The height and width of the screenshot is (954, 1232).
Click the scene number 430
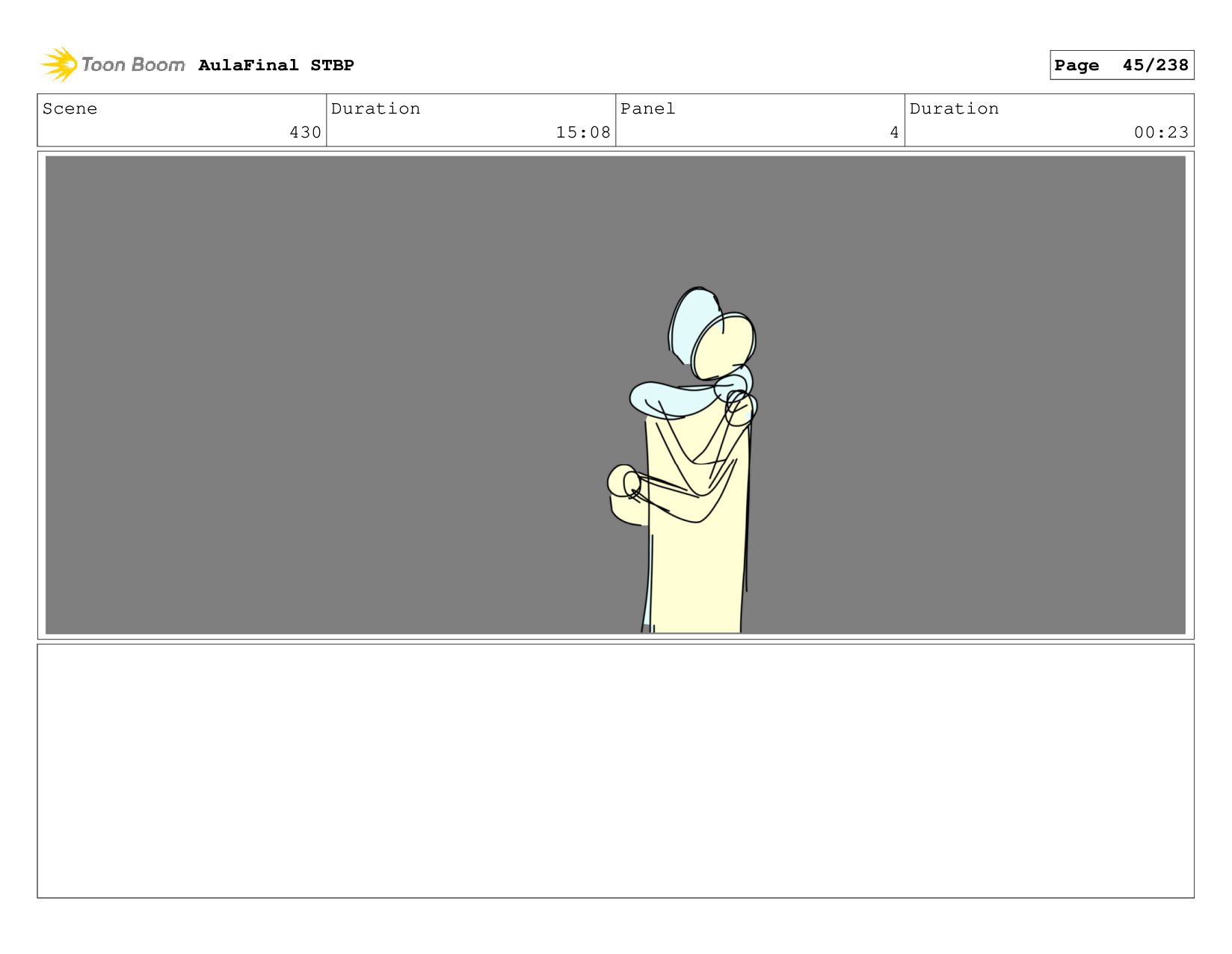click(x=305, y=132)
